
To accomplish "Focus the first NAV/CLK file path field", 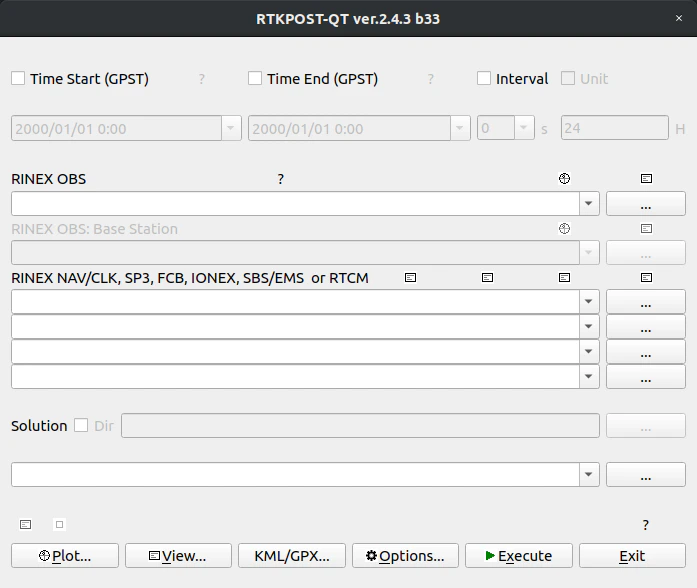I will pos(295,301).
